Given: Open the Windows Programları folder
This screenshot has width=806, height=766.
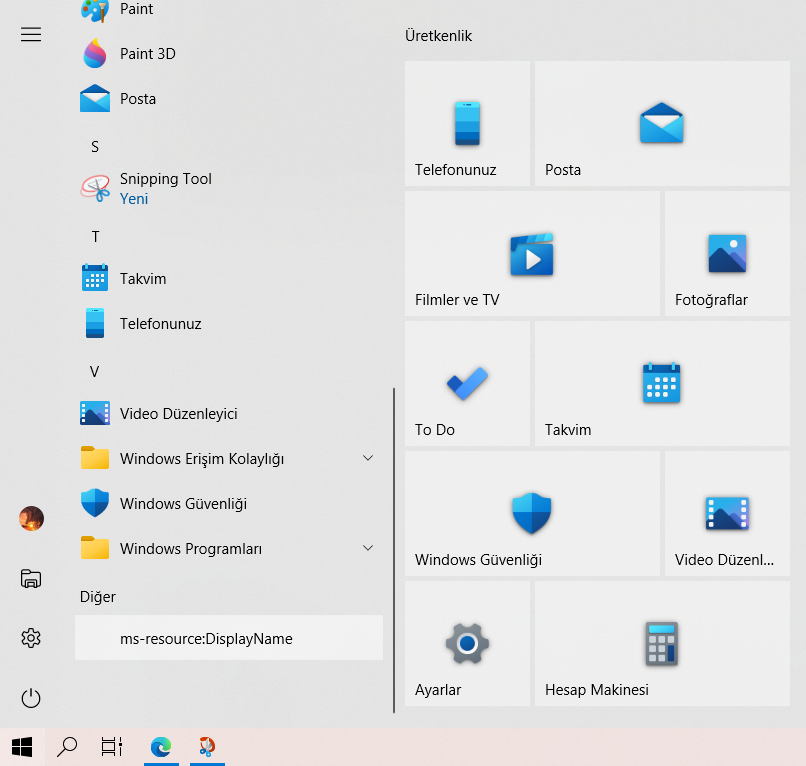Looking at the screenshot, I should pyautogui.click(x=229, y=548).
